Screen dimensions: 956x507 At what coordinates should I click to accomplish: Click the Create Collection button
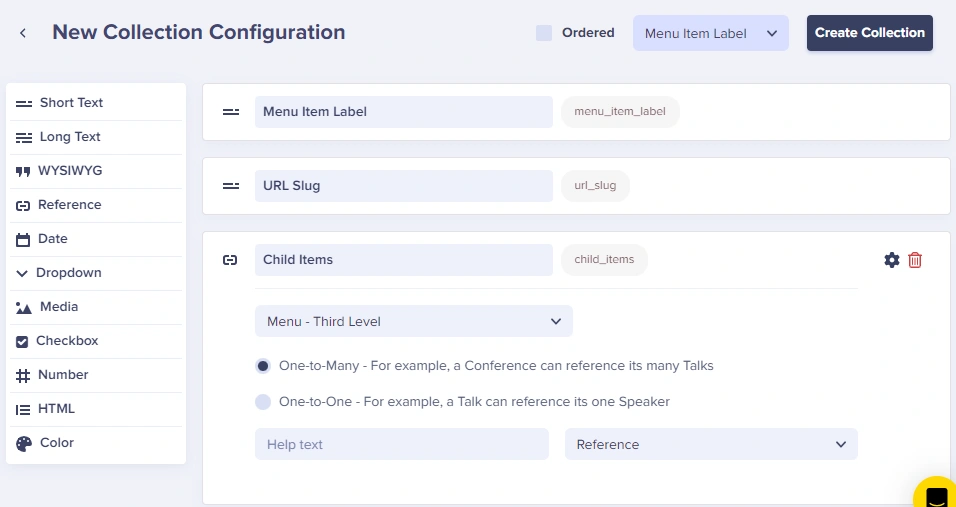(869, 33)
